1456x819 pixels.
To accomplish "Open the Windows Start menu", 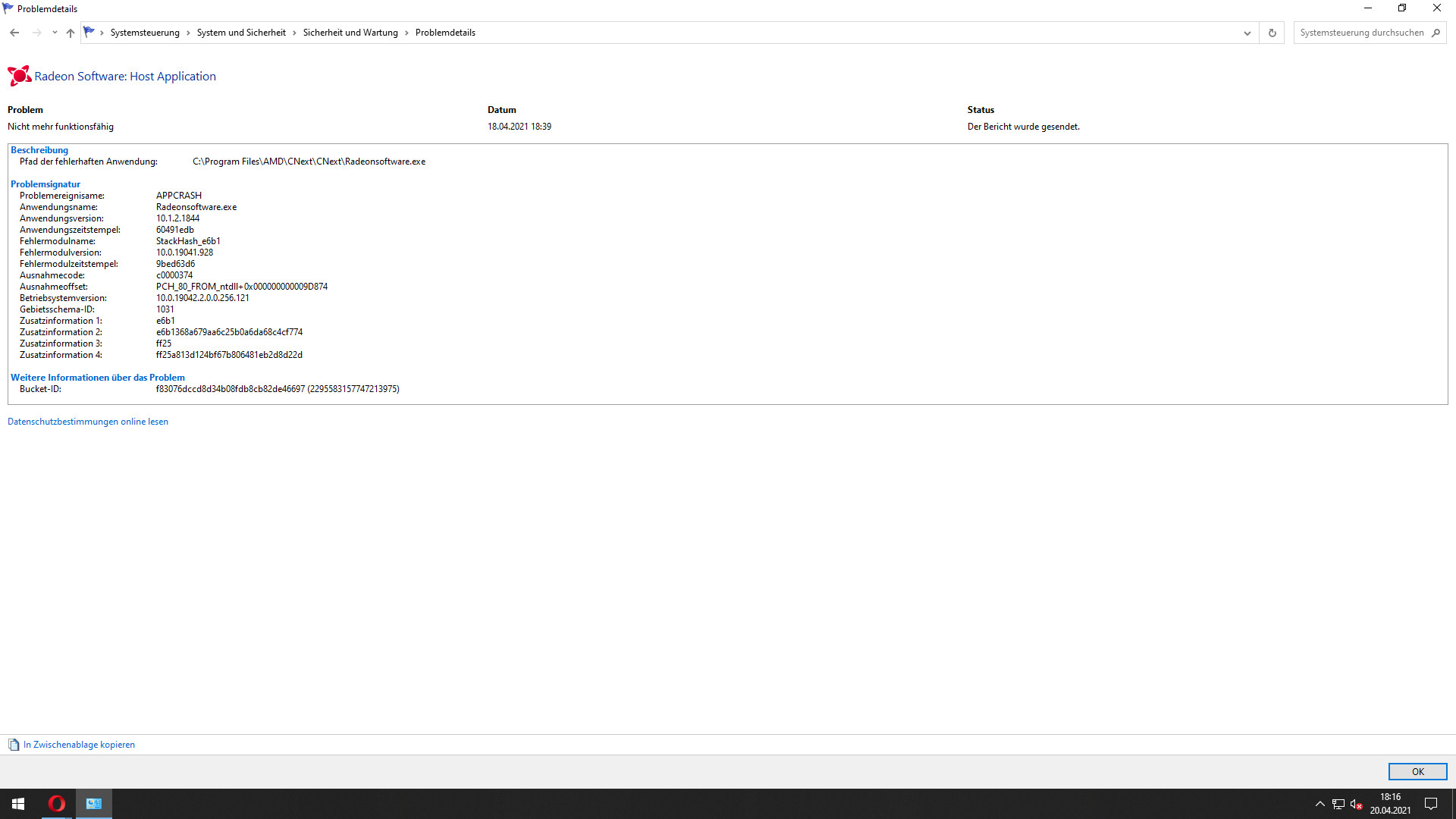I will click(18, 804).
